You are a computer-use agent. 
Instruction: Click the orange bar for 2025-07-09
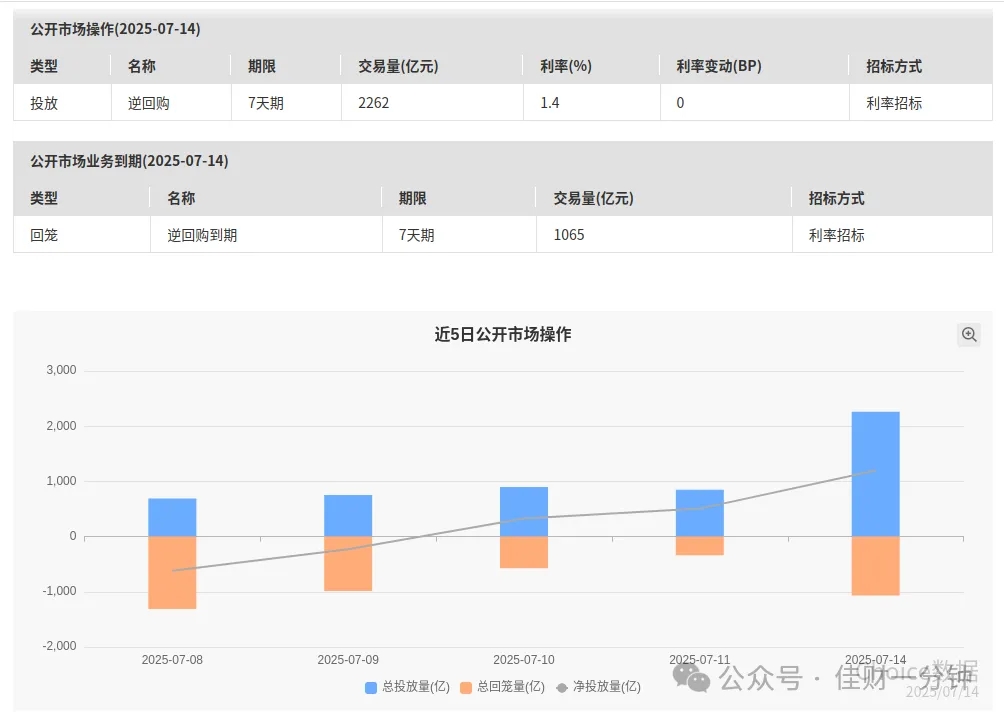point(348,563)
